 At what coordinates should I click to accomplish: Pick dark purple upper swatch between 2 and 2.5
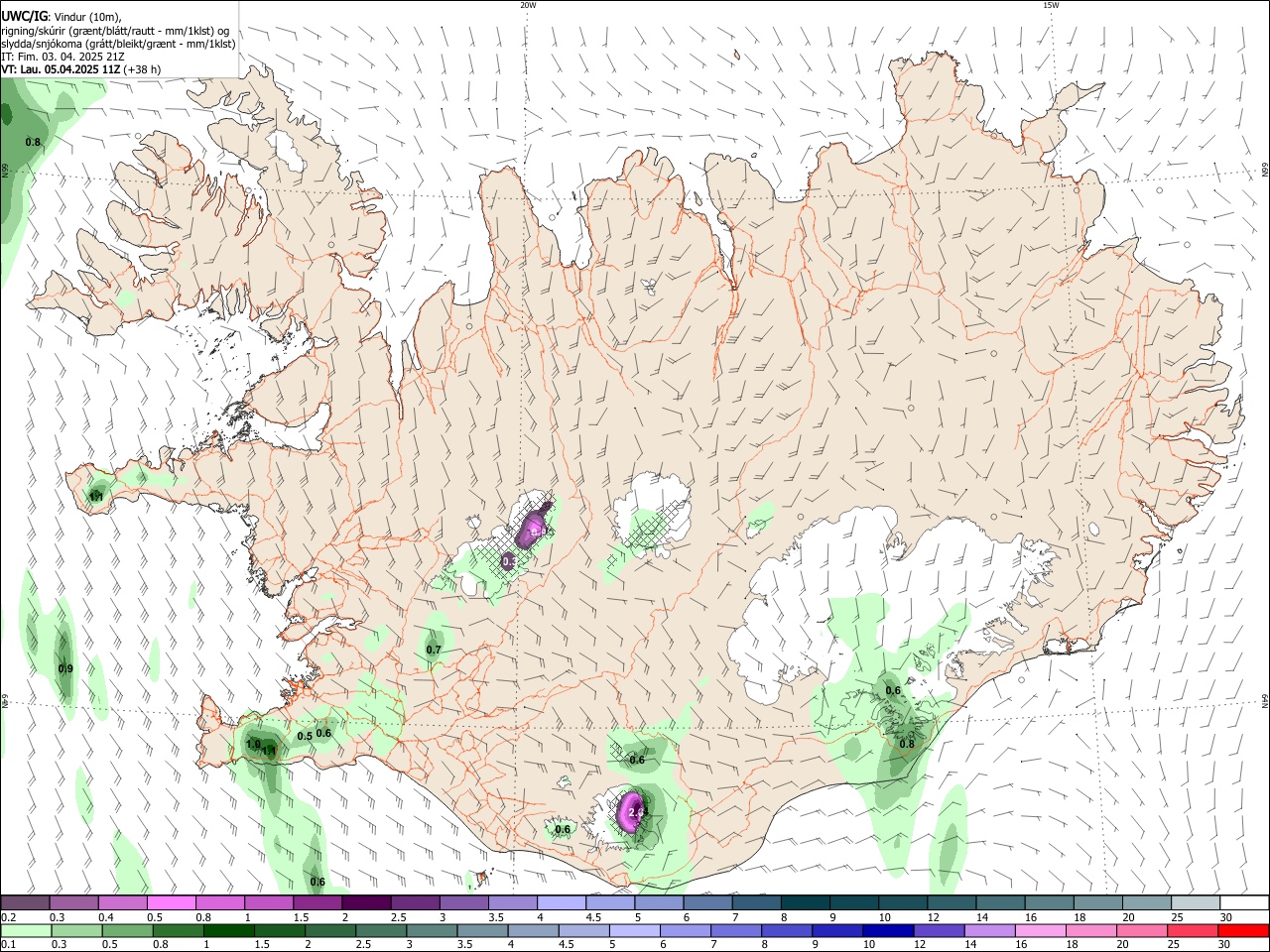(x=366, y=902)
